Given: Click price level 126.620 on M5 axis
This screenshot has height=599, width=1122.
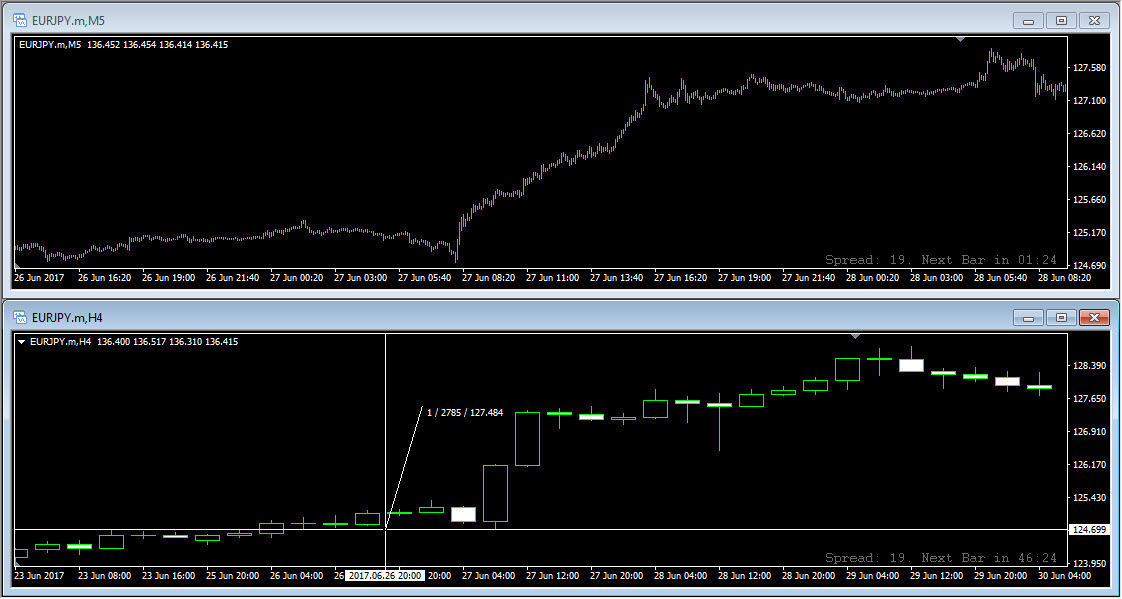Looking at the screenshot, I should click(1088, 134).
